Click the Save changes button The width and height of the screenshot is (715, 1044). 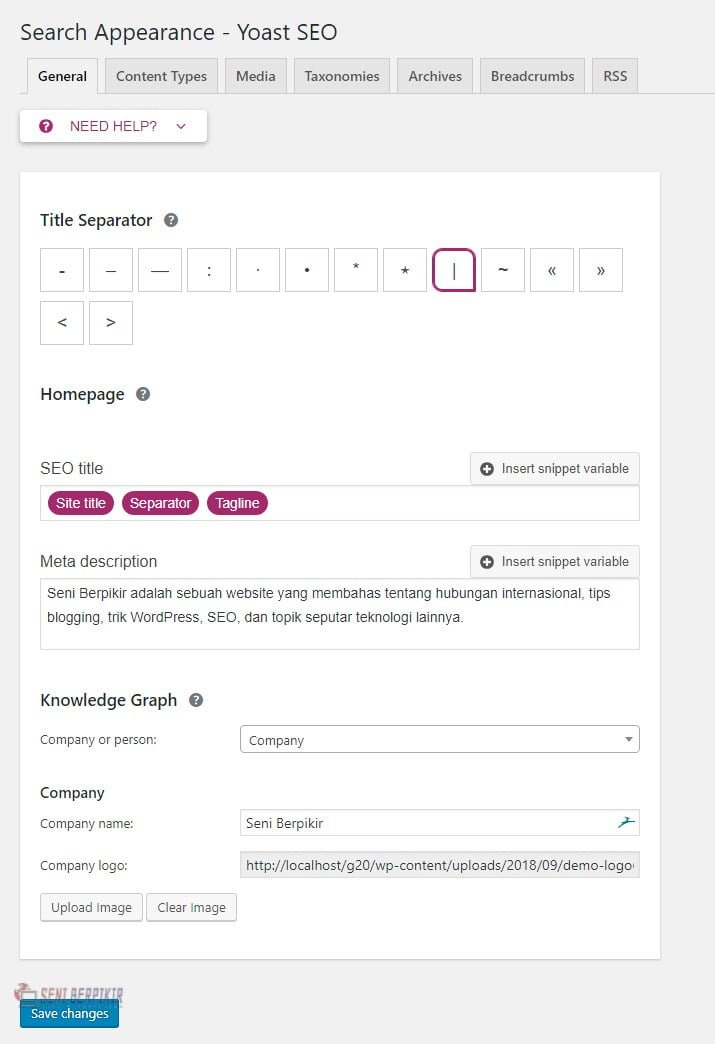point(69,1013)
